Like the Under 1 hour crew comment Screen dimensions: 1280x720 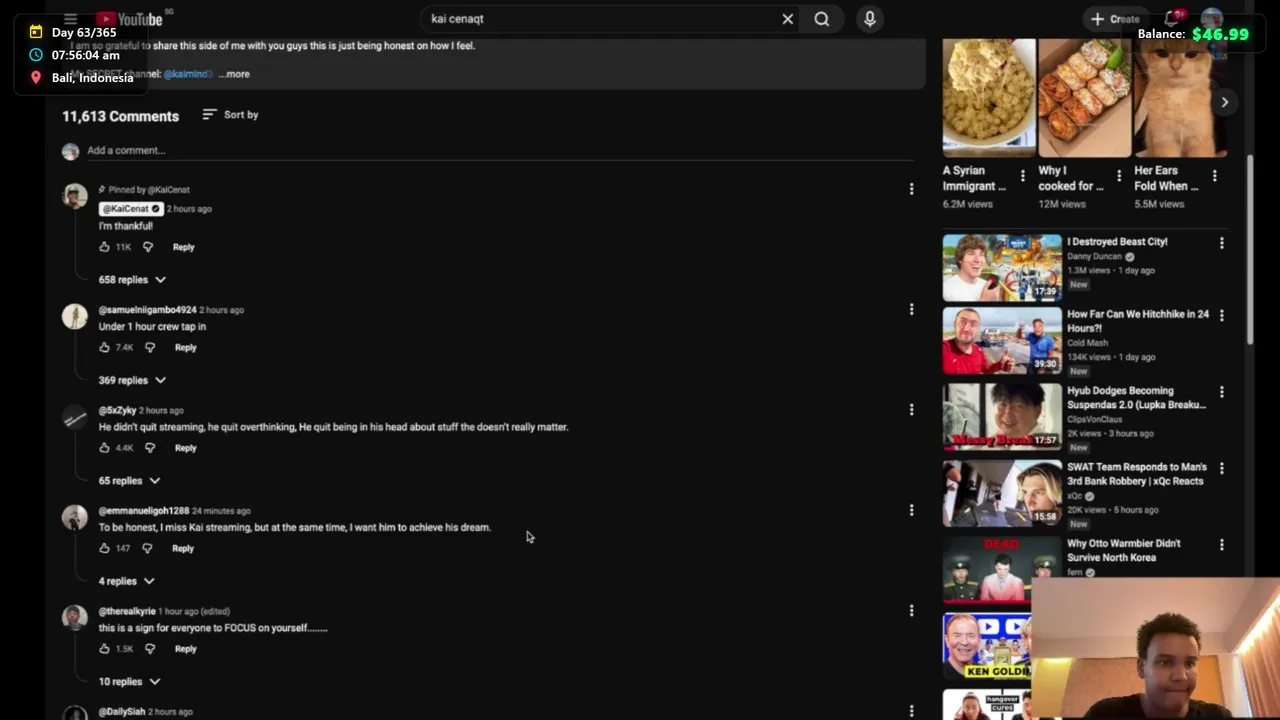104,348
